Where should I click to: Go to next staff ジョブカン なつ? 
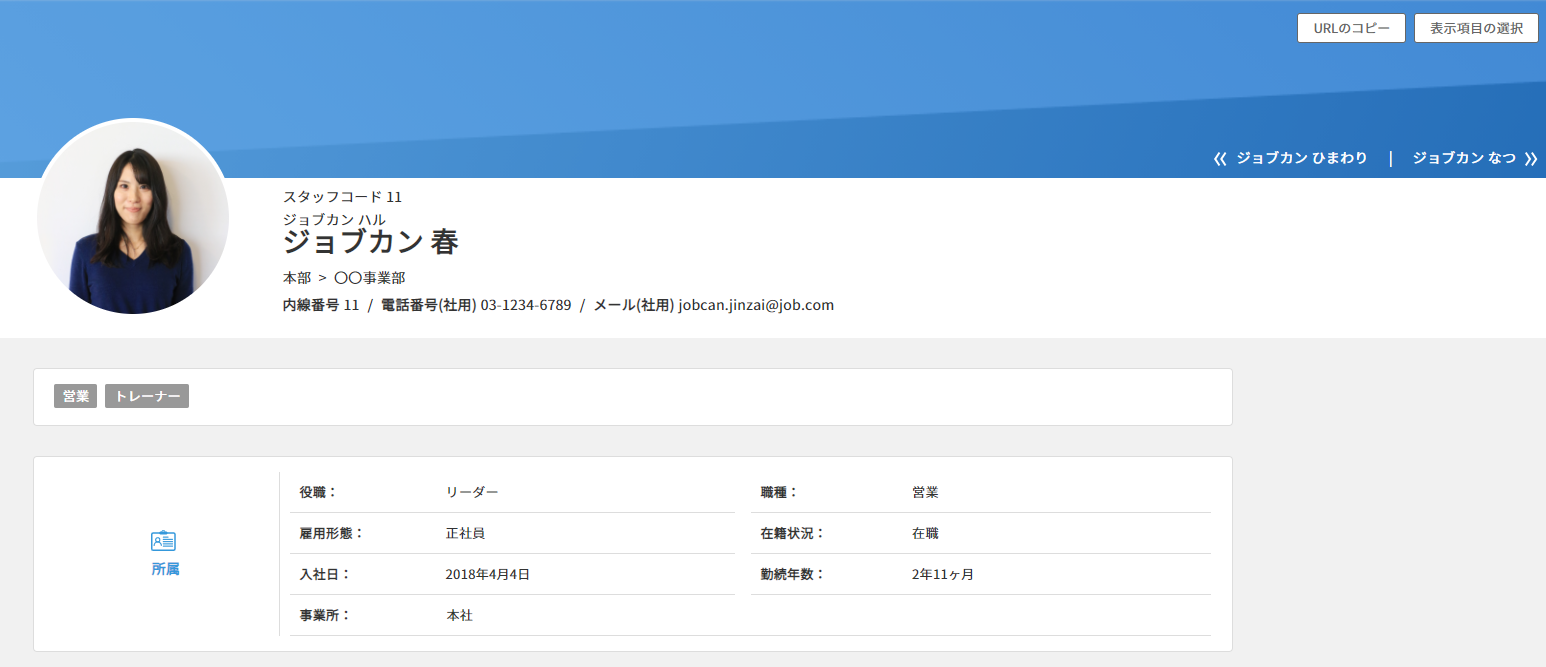(x=1464, y=159)
